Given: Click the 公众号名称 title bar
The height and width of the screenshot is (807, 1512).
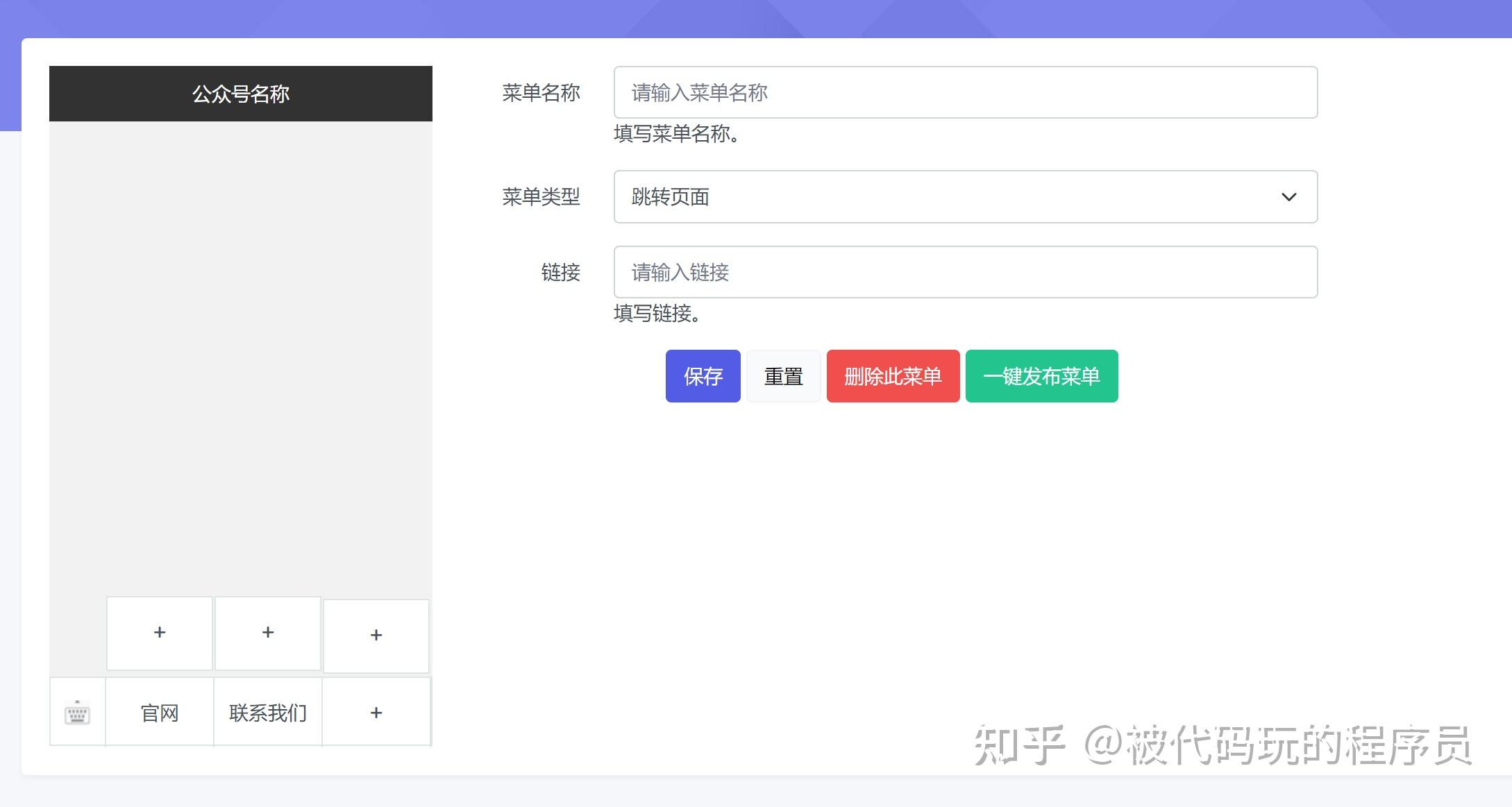Looking at the screenshot, I should tap(240, 93).
